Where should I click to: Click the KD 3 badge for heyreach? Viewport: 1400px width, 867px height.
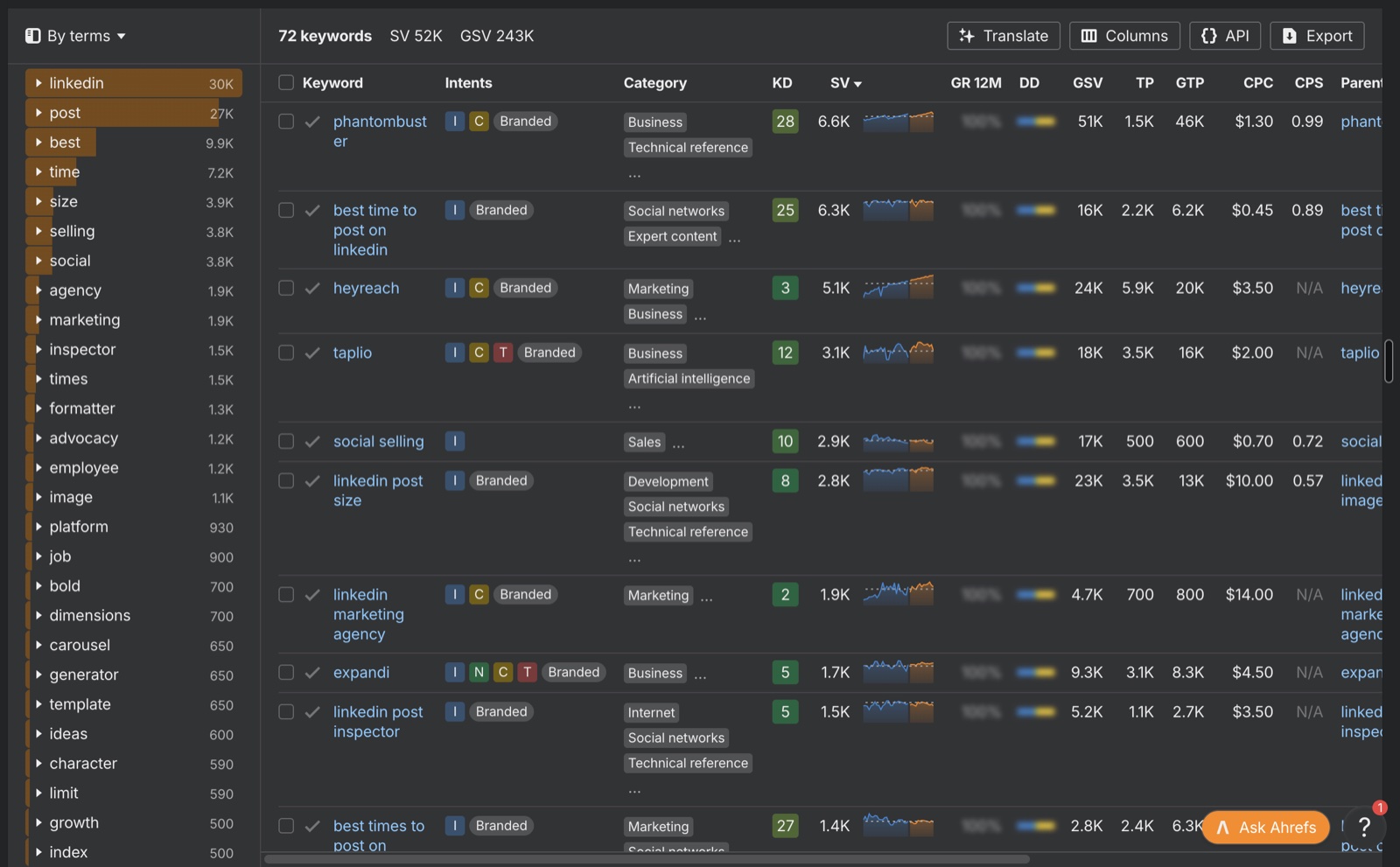coord(785,288)
